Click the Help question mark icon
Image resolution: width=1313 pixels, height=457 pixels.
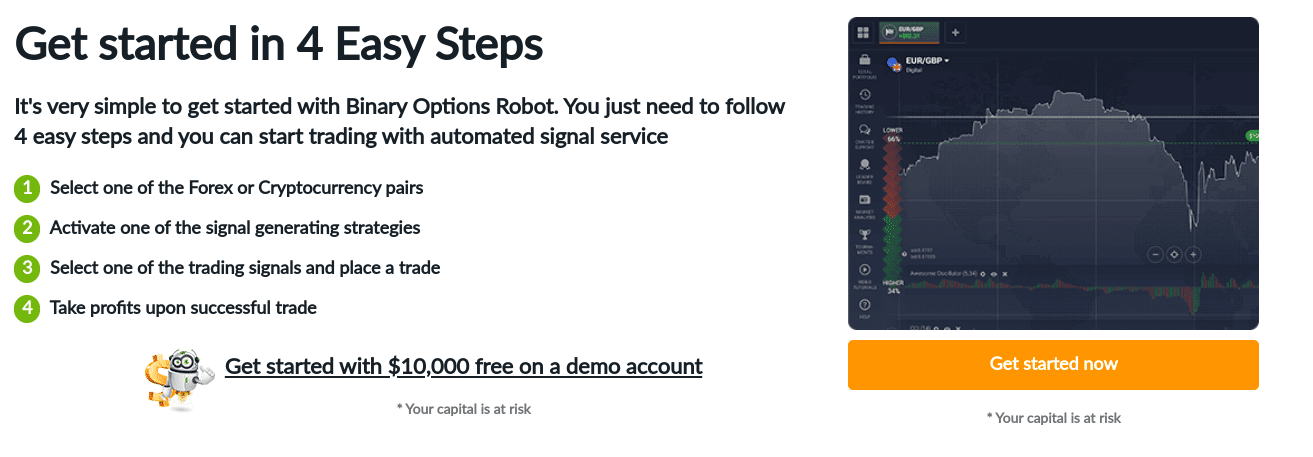[x=864, y=305]
